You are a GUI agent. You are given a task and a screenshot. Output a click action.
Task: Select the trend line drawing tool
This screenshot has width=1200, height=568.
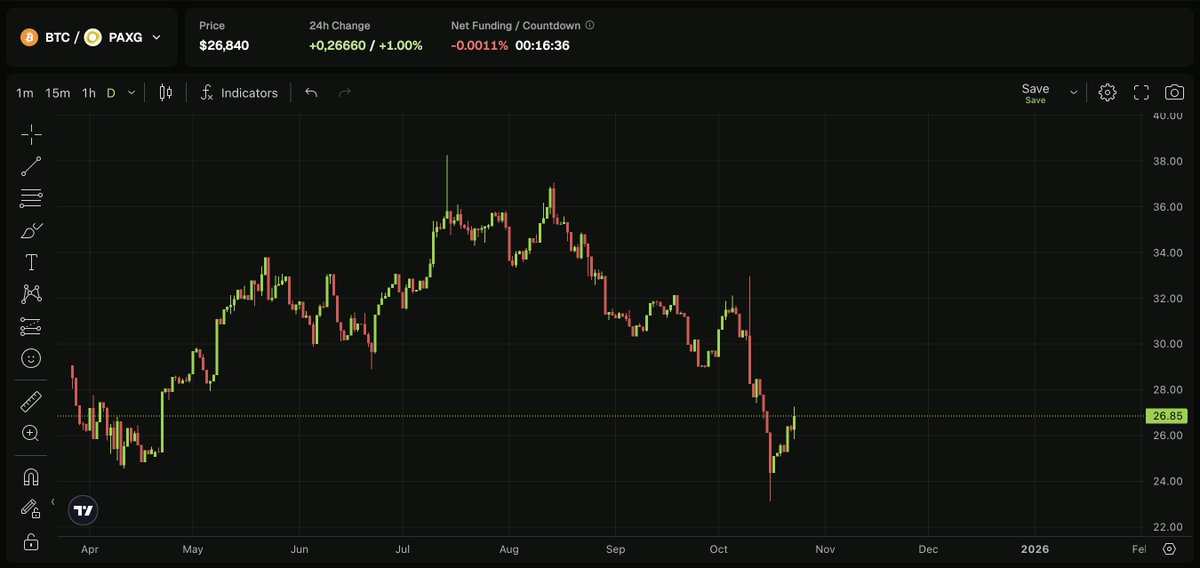point(31,166)
